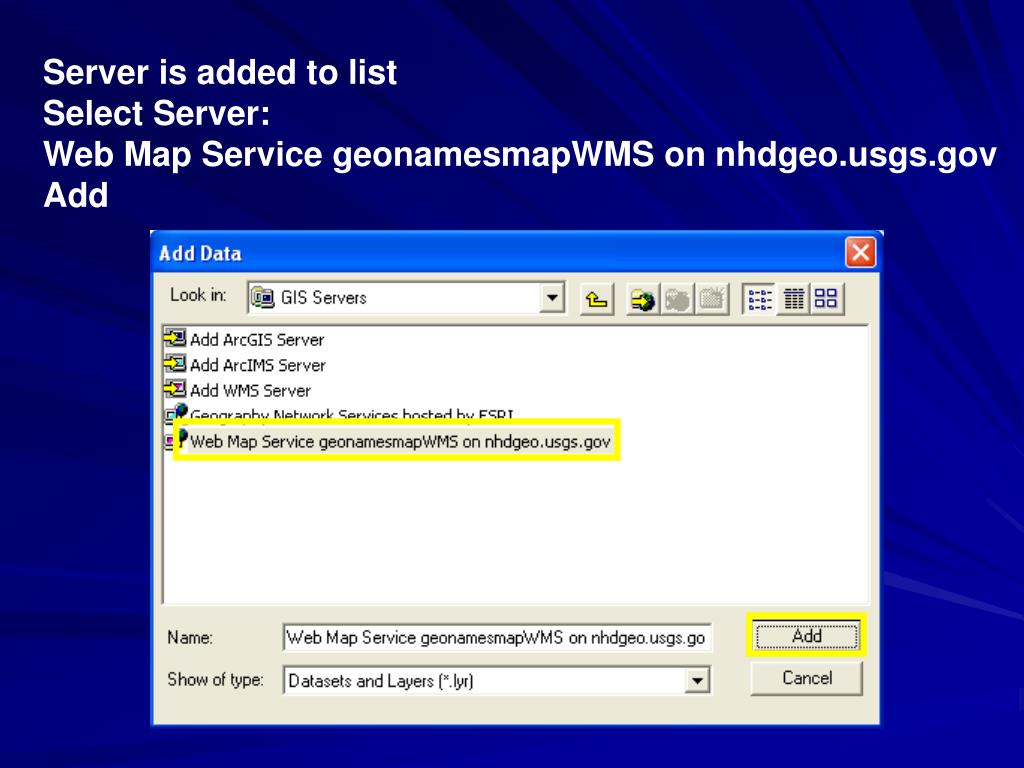This screenshot has height=768, width=1024.
Task: Go up one level with the folder-up icon
Action: (596, 299)
